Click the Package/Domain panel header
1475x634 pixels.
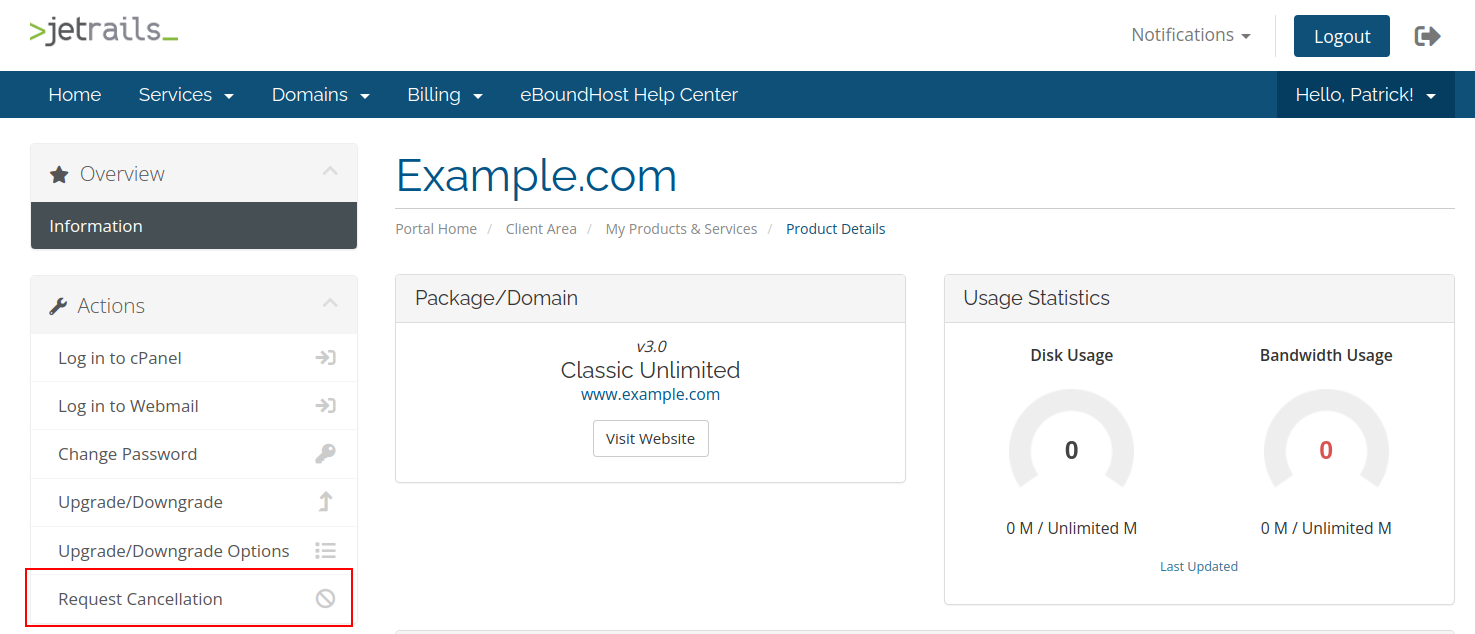click(651, 298)
